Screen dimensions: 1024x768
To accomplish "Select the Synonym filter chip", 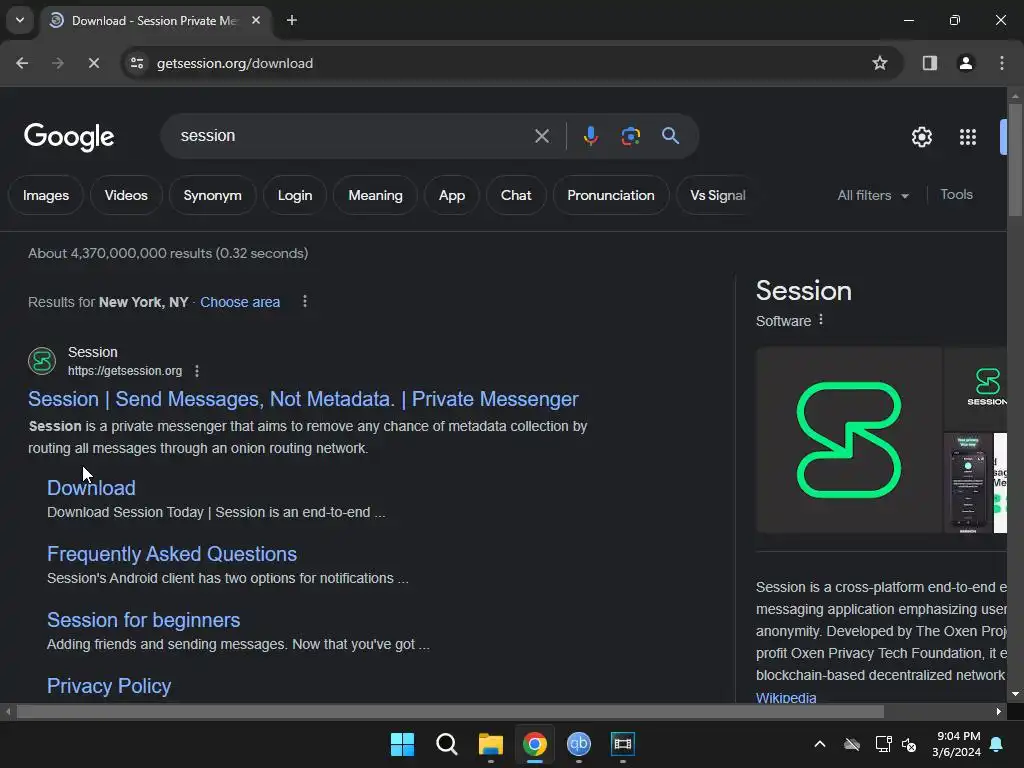I will pos(212,195).
